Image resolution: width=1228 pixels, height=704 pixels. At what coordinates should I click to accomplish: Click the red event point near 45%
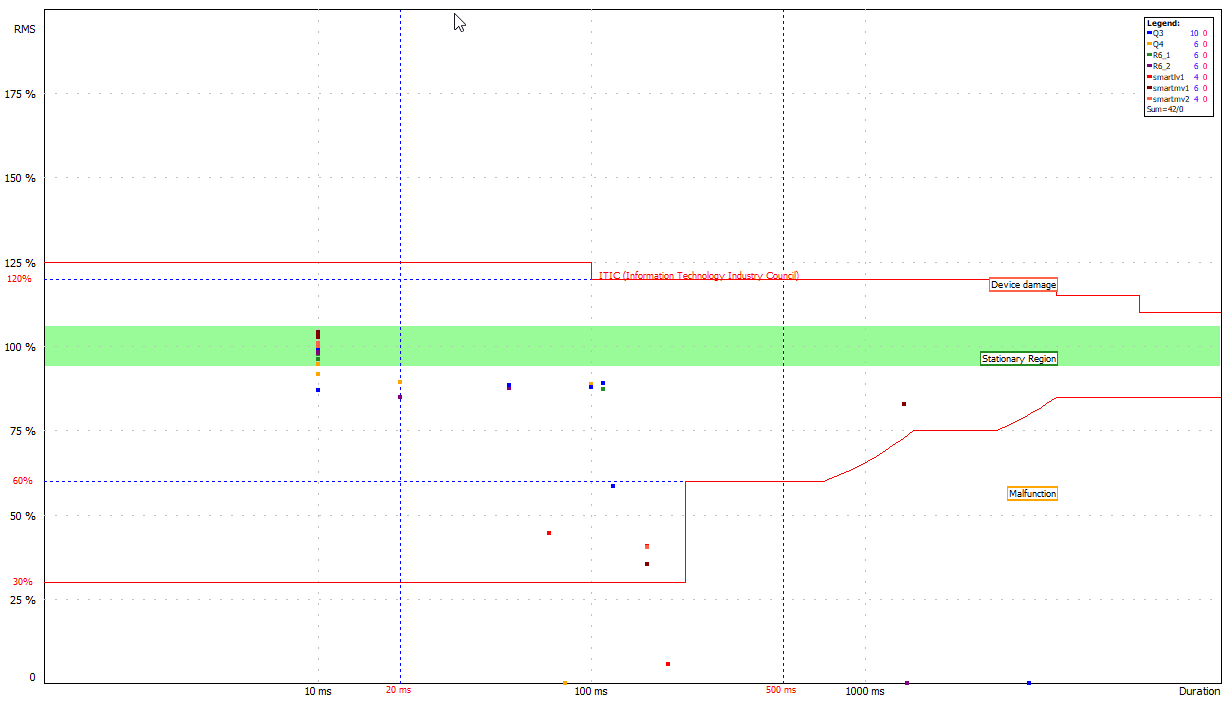(549, 533)
